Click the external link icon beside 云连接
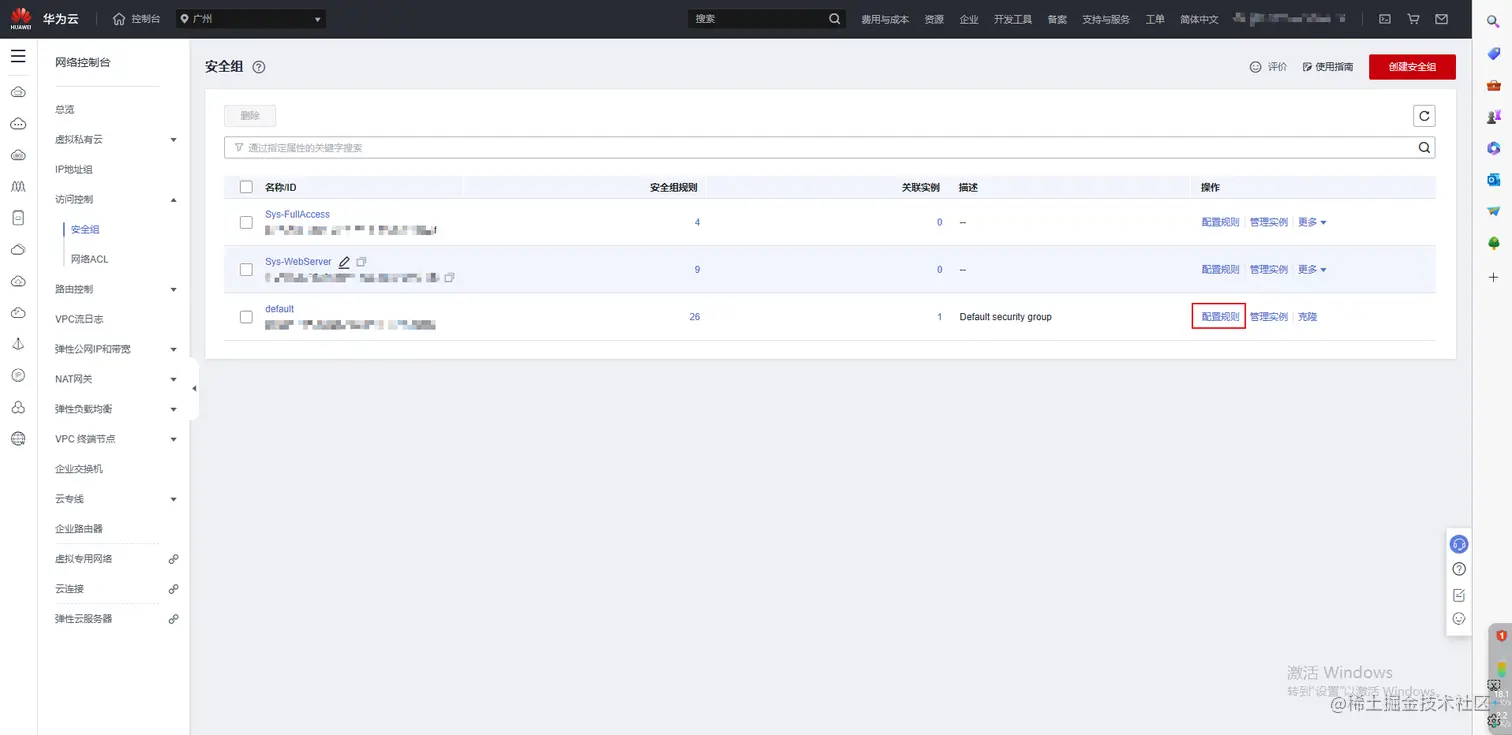Viewport: 1512px width, 735px height. coord(173,589)
